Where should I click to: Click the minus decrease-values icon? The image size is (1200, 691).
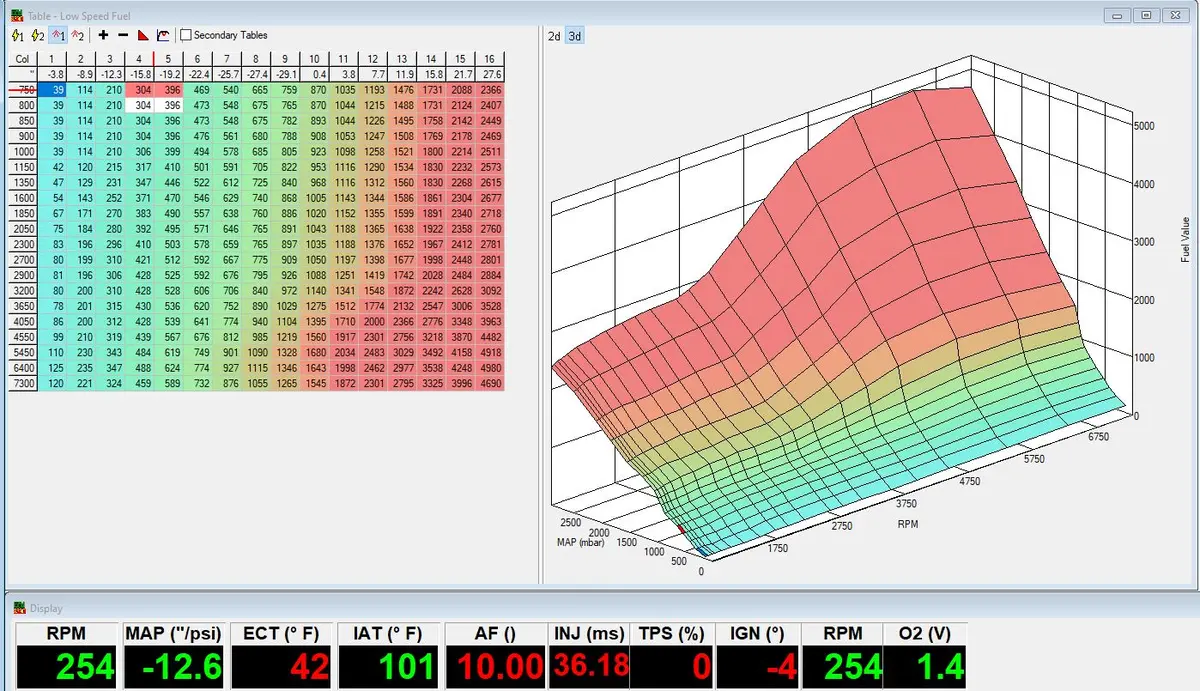[x=122, y=35]
